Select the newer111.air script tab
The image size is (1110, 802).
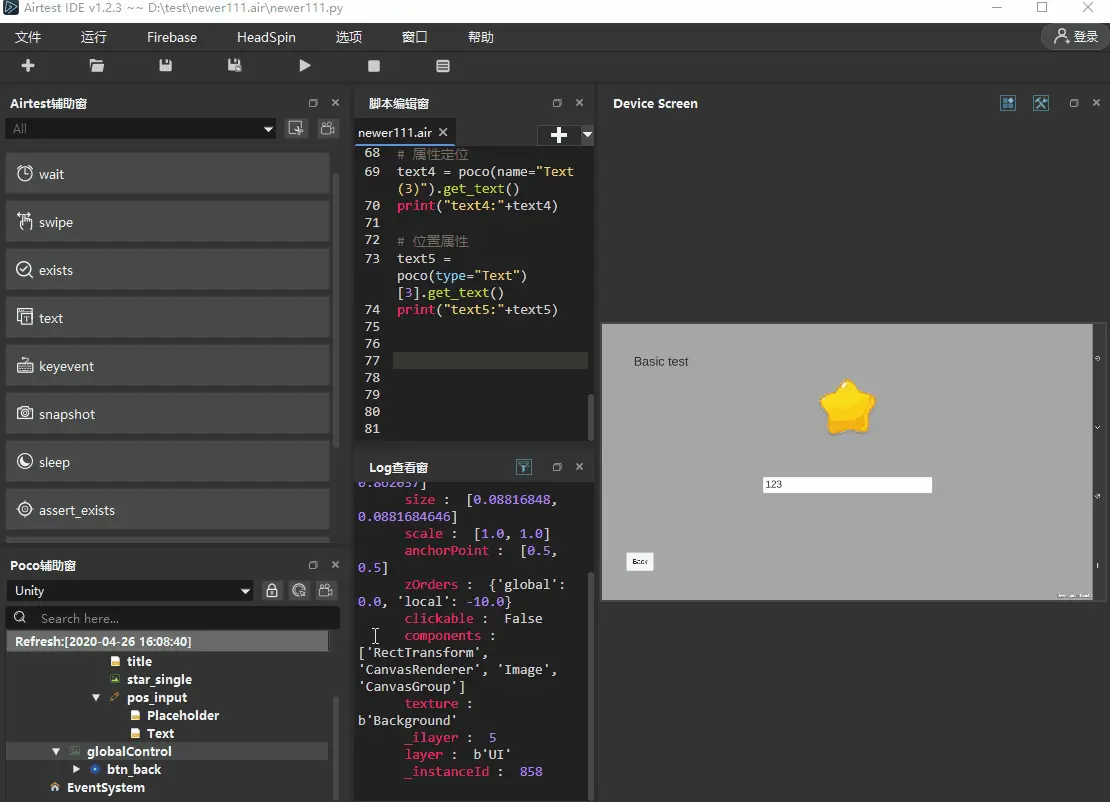click(395, 132)
